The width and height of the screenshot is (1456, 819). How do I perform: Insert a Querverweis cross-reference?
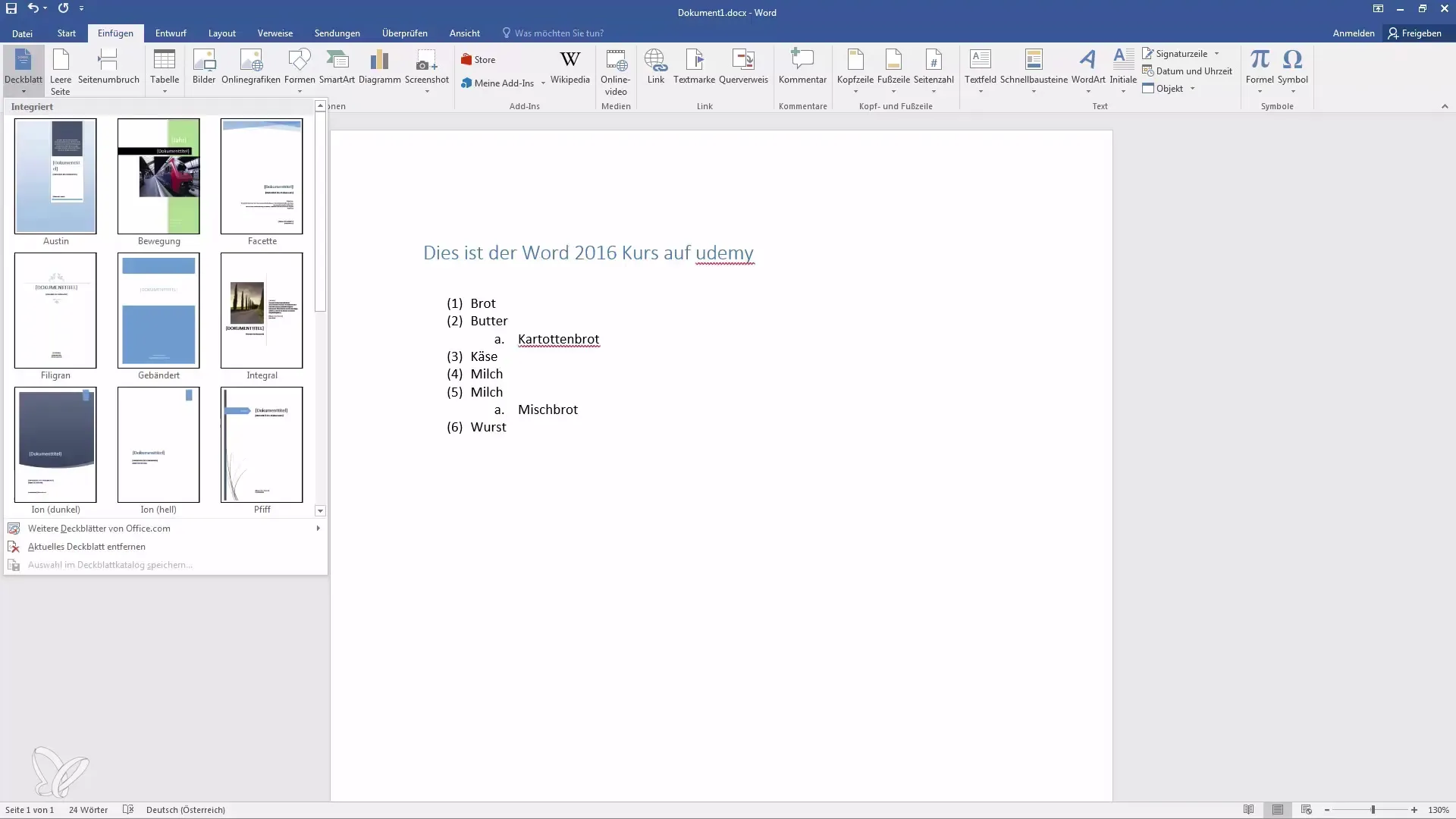[743, 67]
